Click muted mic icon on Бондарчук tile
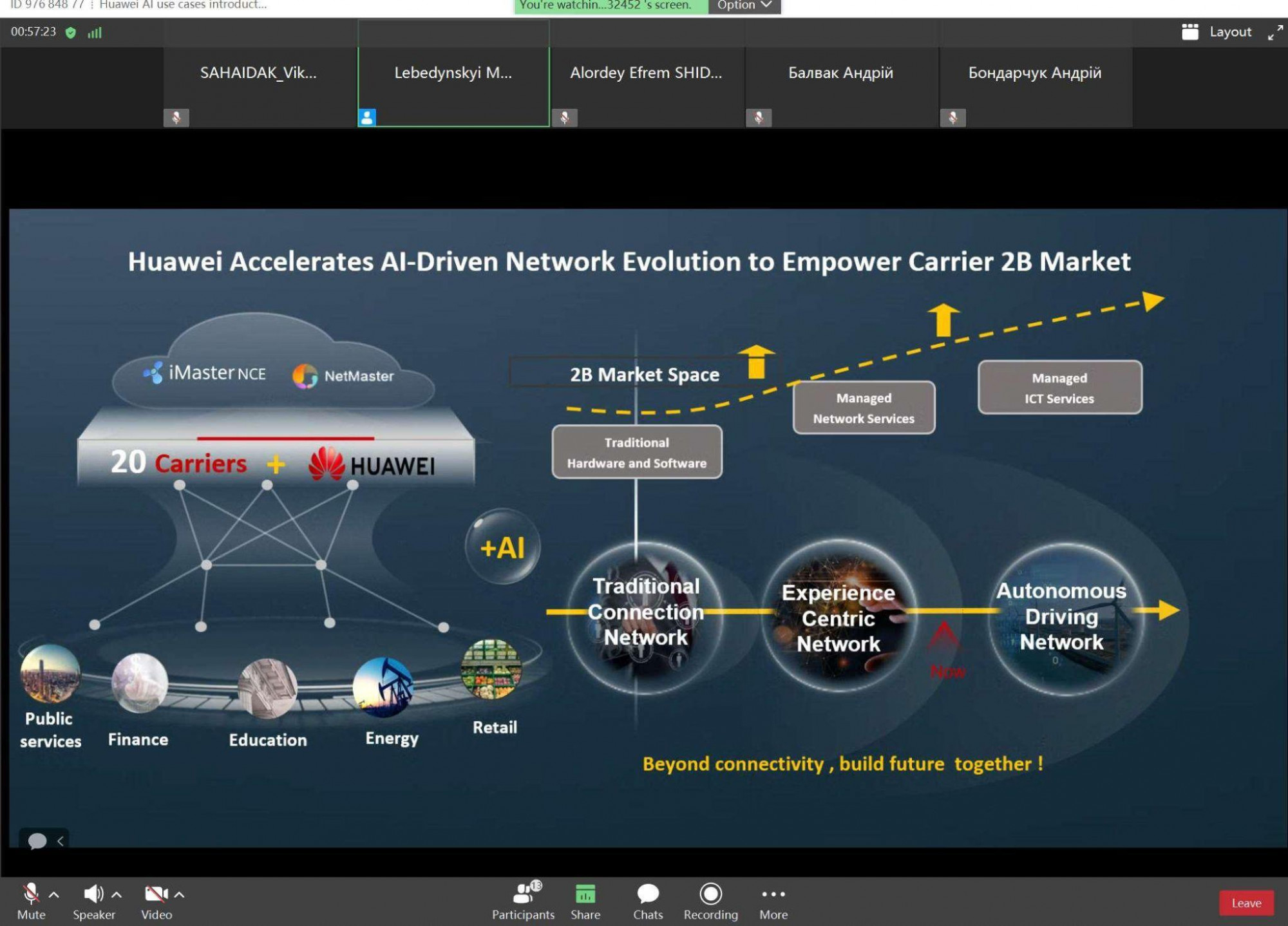This screenshot has width=1288, height=926. [x=952, y=118]
